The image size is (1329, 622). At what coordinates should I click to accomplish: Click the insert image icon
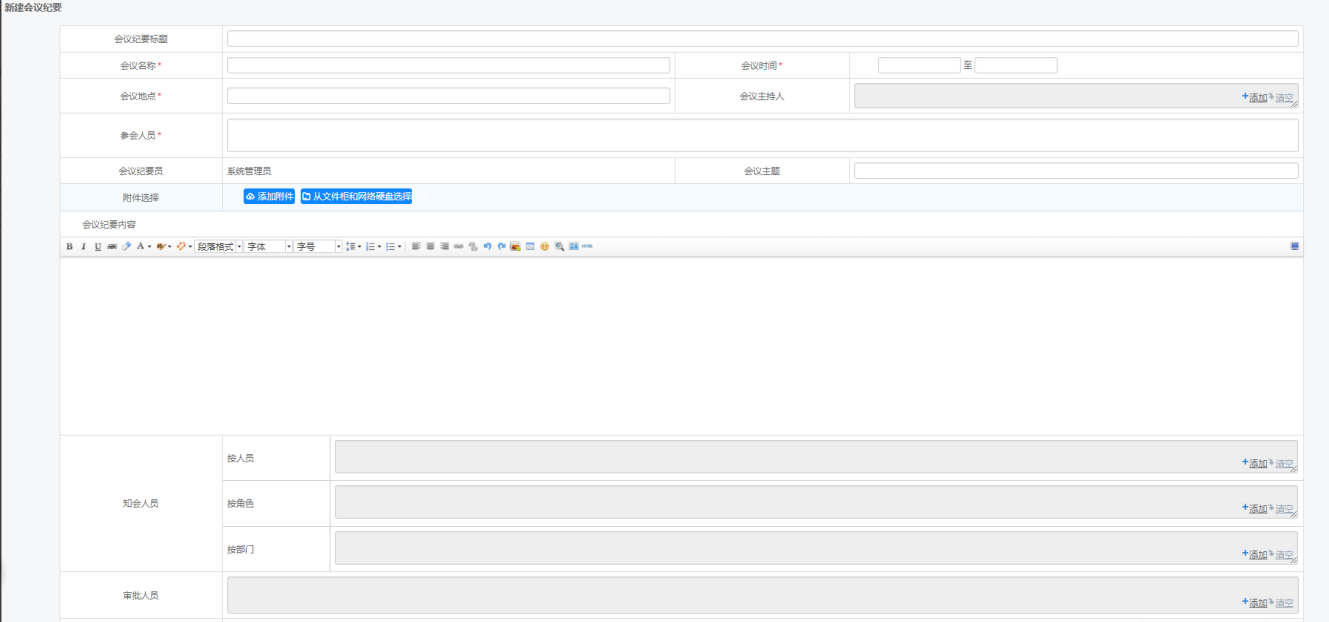[x=516, y=246]
